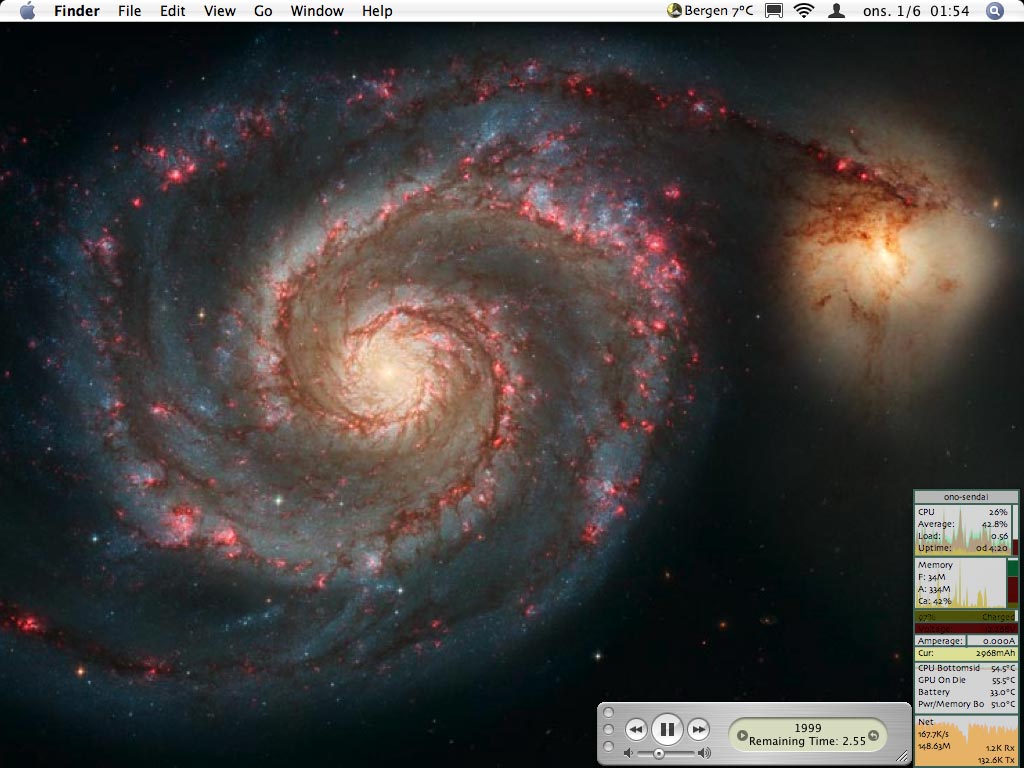
Task: Click the Cur: 2968mAh capacity bar
Action: pyautogui.click(x=966, y=653)
